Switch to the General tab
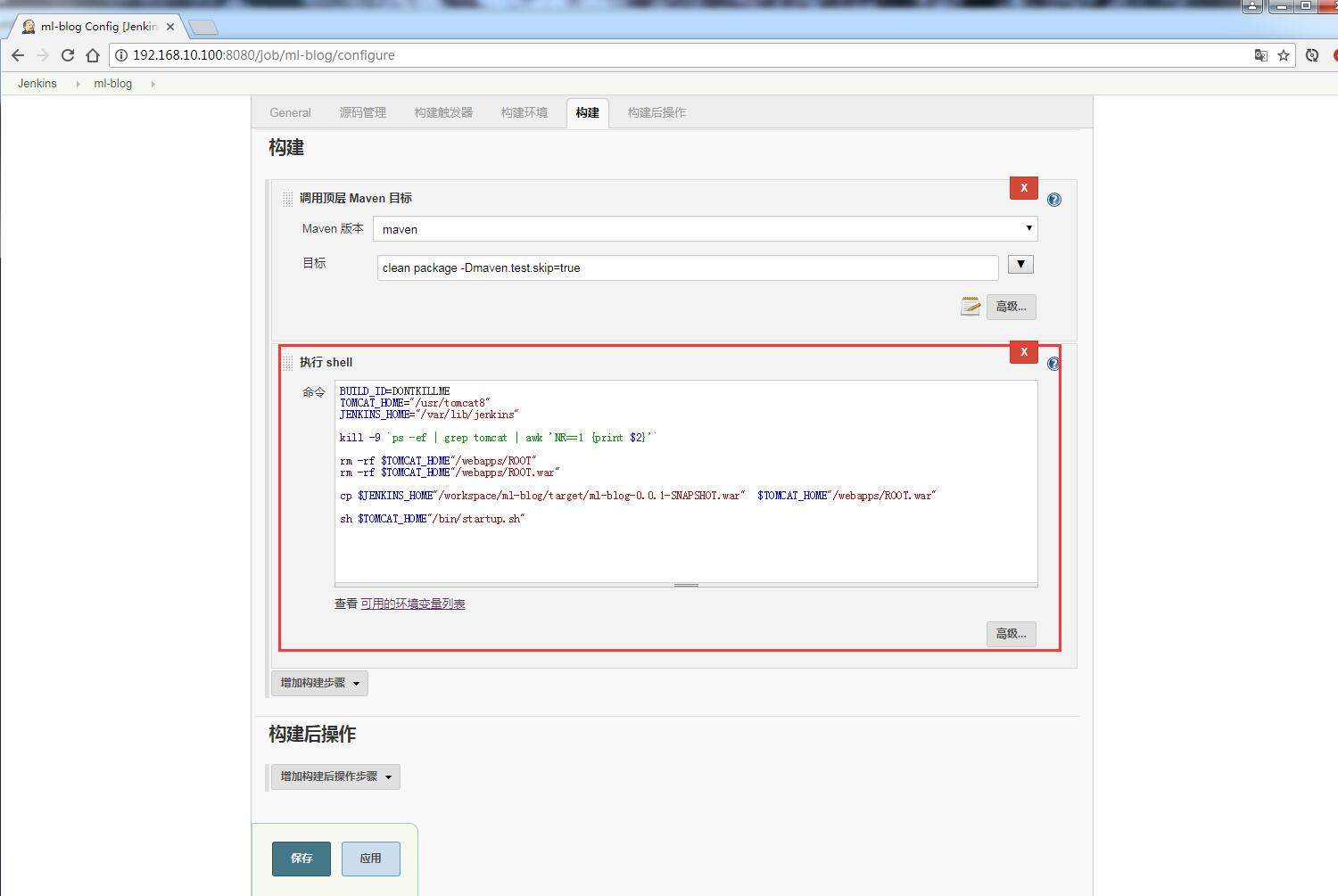Screen dimensions: 1338x896 (290, 112)
